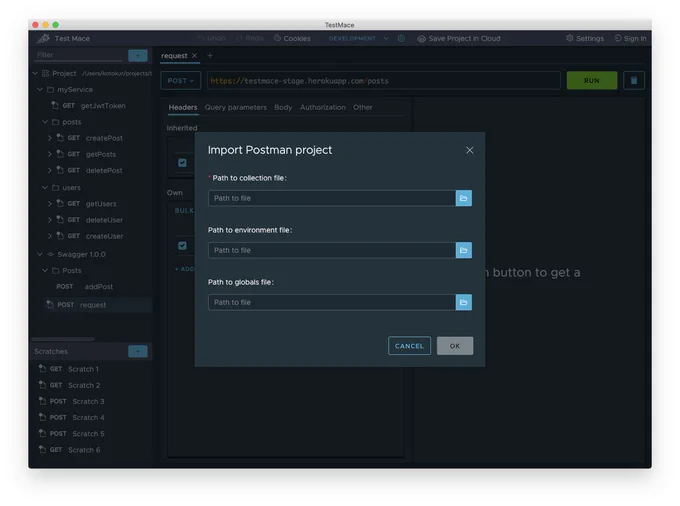Browse for globals file with folder icon
Image resolution: width=680 pixels, height=506 pixels.
point(464,302)
